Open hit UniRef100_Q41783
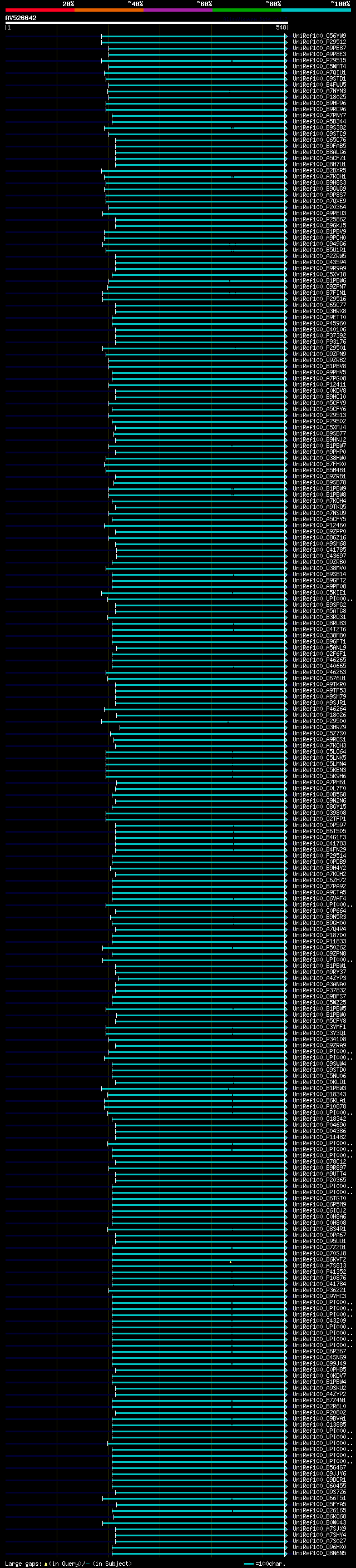Viewport: 356px width, 1568px height. [x=319, y=843]
